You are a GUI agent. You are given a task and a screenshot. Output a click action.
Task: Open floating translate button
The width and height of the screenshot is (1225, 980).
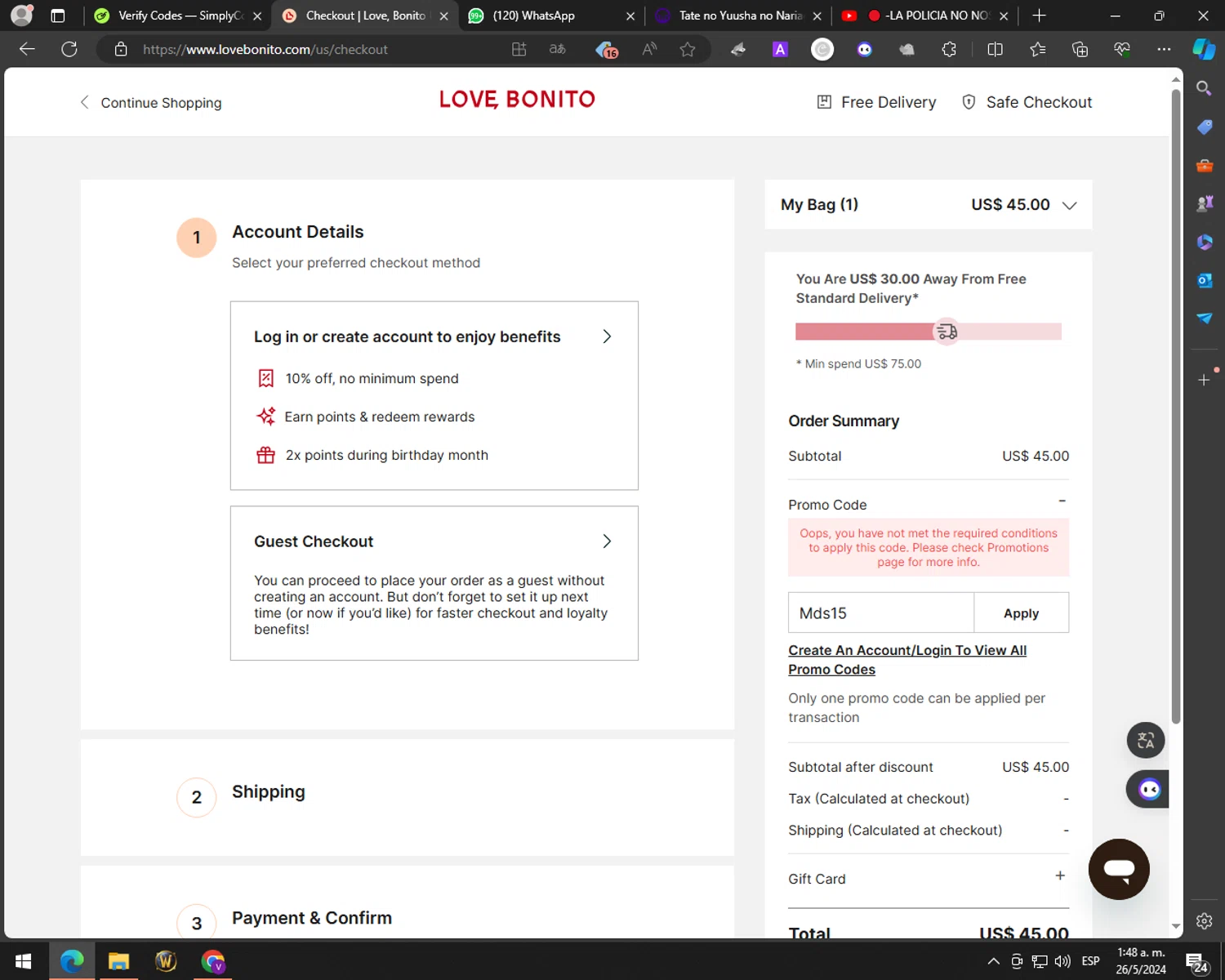coord(1146,741)
